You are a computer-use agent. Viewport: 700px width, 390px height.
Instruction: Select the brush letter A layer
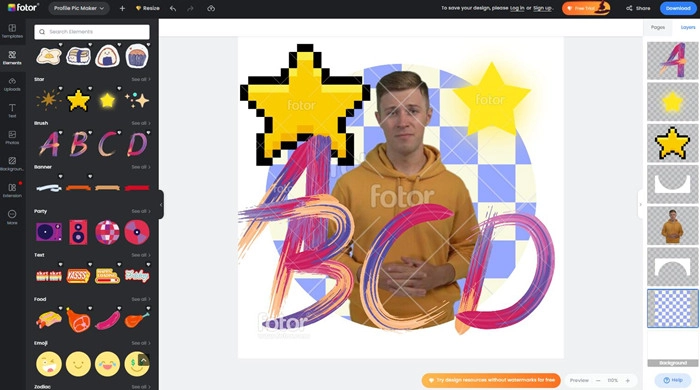672,60
